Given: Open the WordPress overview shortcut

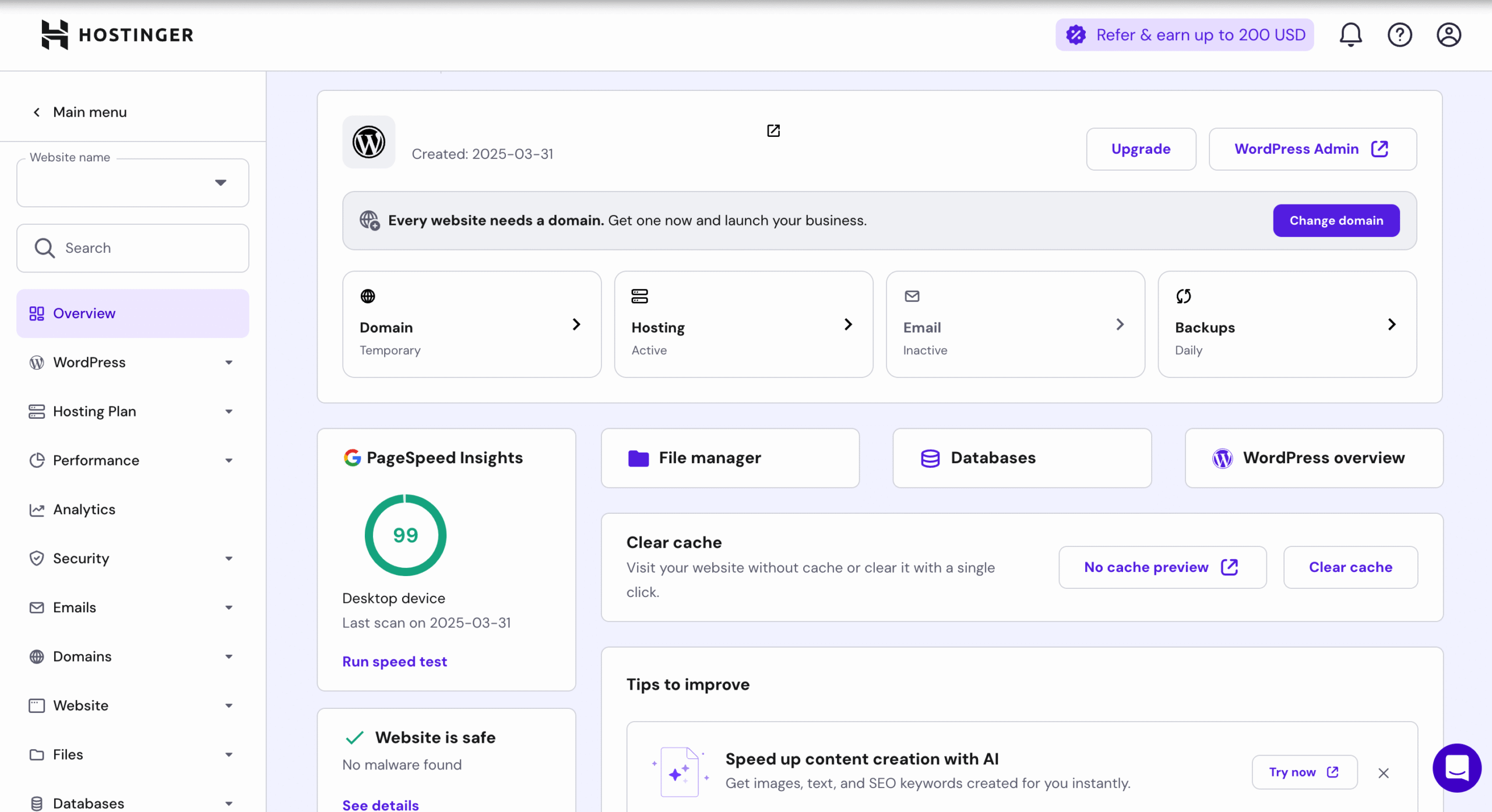Looking at the screenshot, I should [1314, 458].
